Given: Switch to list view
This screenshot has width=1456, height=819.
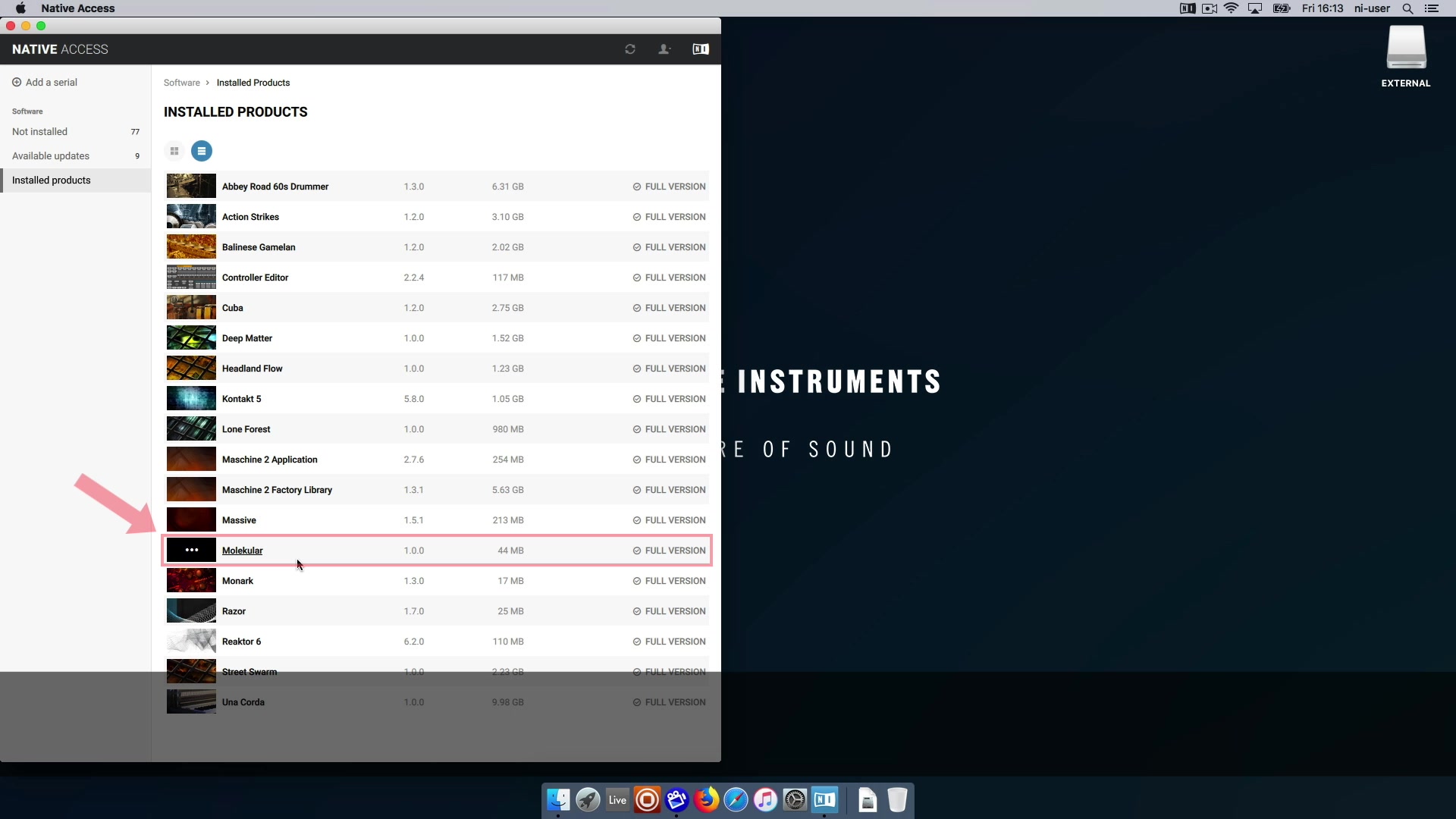Looking at the screenshot, I should click(x=202, y=151).
